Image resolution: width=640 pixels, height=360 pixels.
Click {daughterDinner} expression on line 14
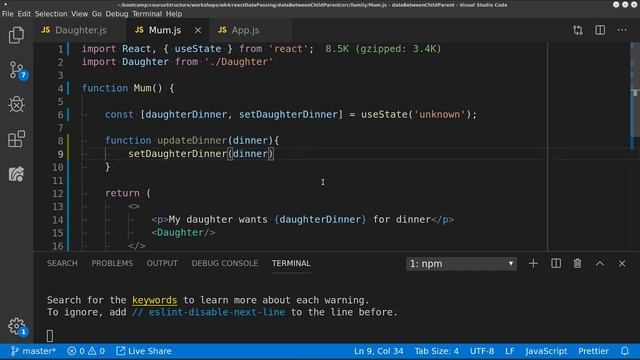coord(320,220)
